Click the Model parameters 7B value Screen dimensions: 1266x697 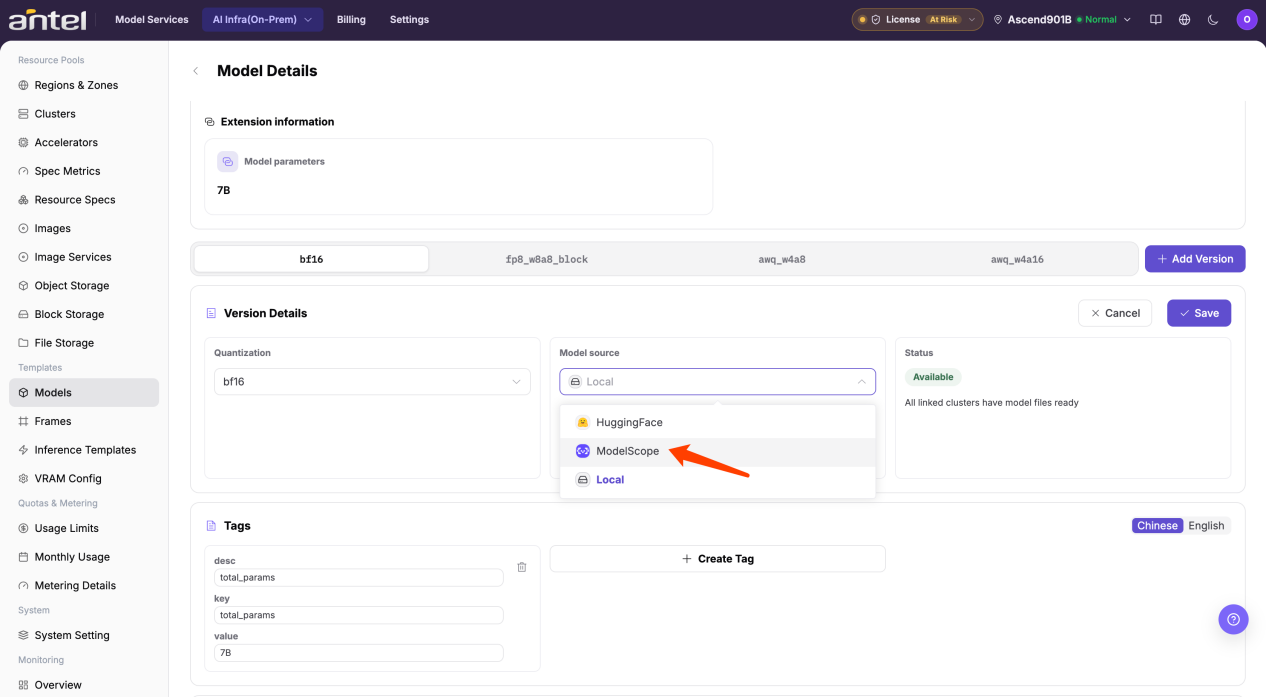[x=224, y=190]
